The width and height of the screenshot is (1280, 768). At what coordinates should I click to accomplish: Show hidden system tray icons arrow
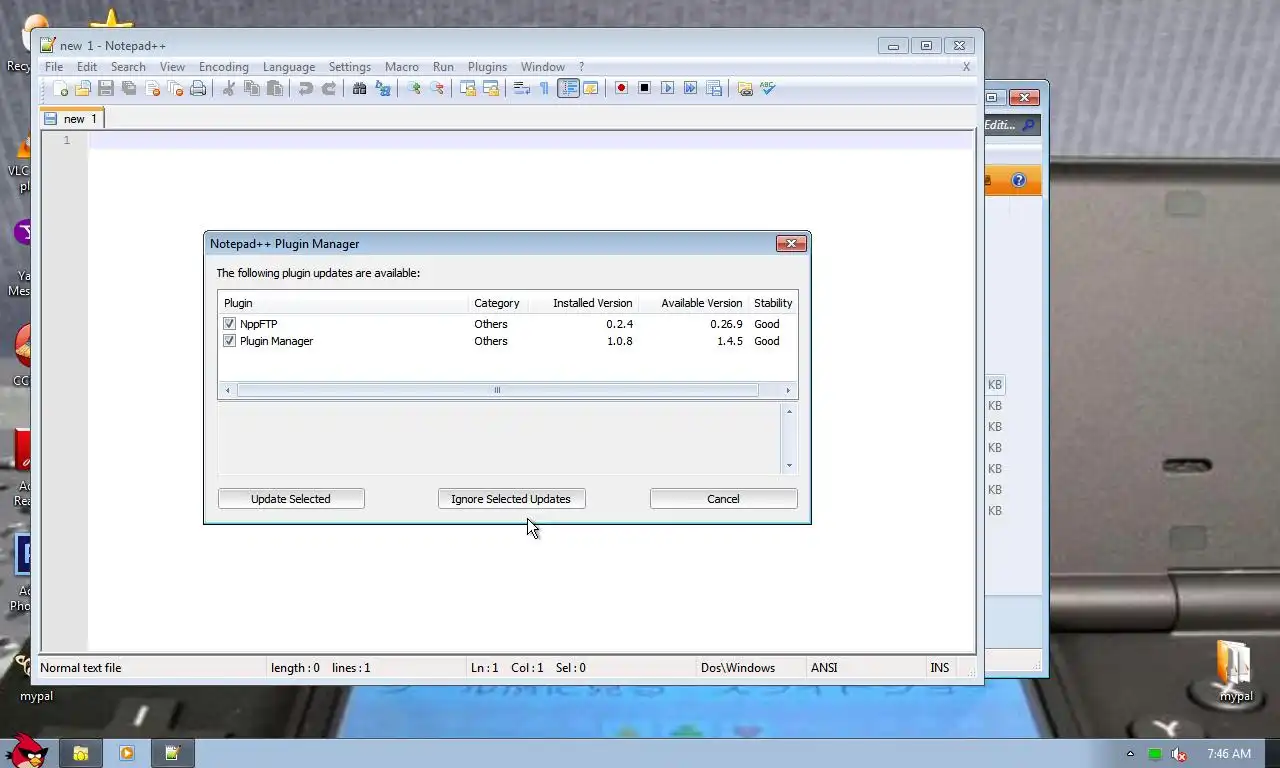(x=1130, y=754)
